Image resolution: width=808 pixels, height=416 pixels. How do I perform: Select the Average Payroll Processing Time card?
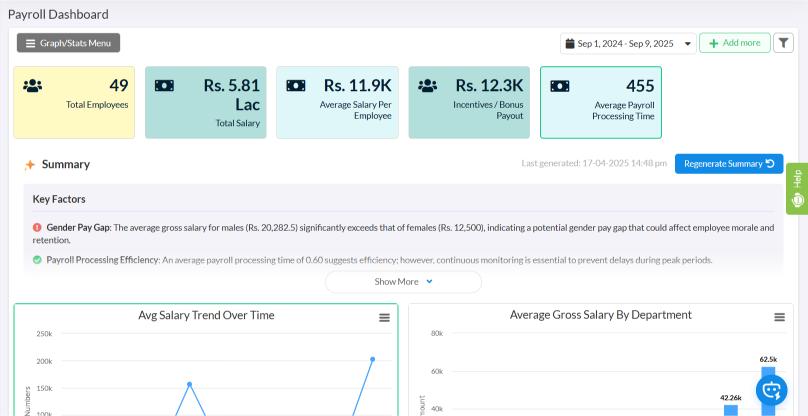pyautogui.click(x=601, y=102)
